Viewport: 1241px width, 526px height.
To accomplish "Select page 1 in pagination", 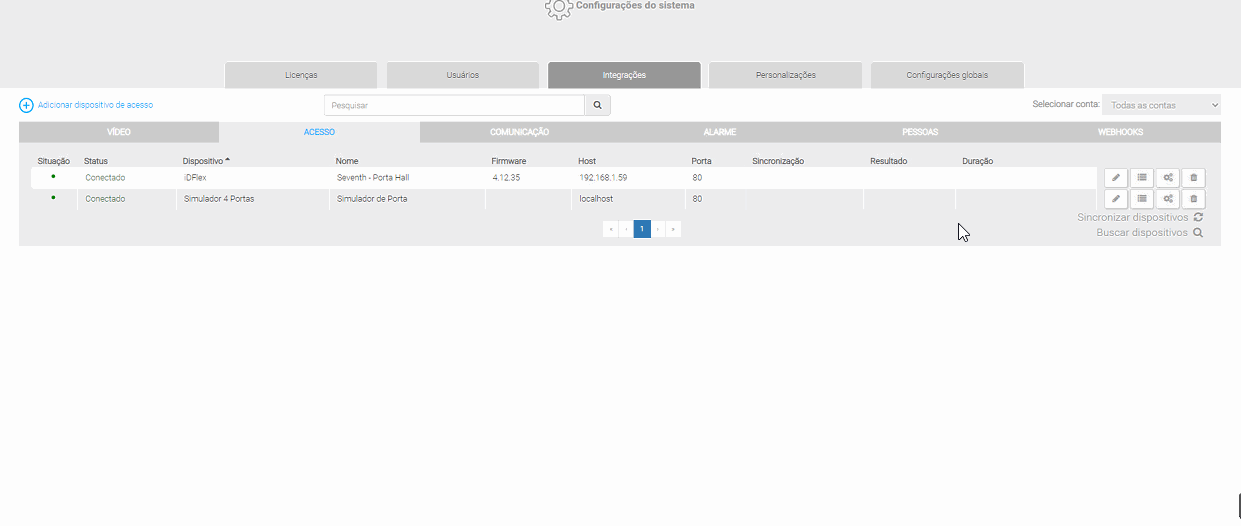I will (642, 229).
